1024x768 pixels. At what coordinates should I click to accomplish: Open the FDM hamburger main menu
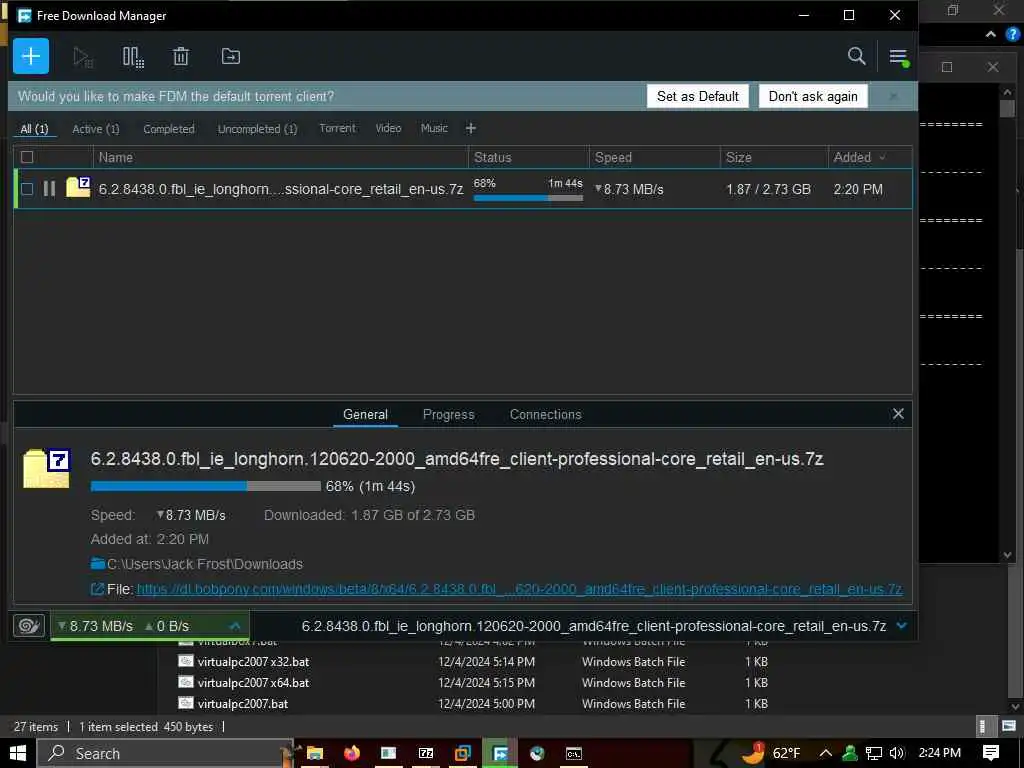click(x=899, y=57)
